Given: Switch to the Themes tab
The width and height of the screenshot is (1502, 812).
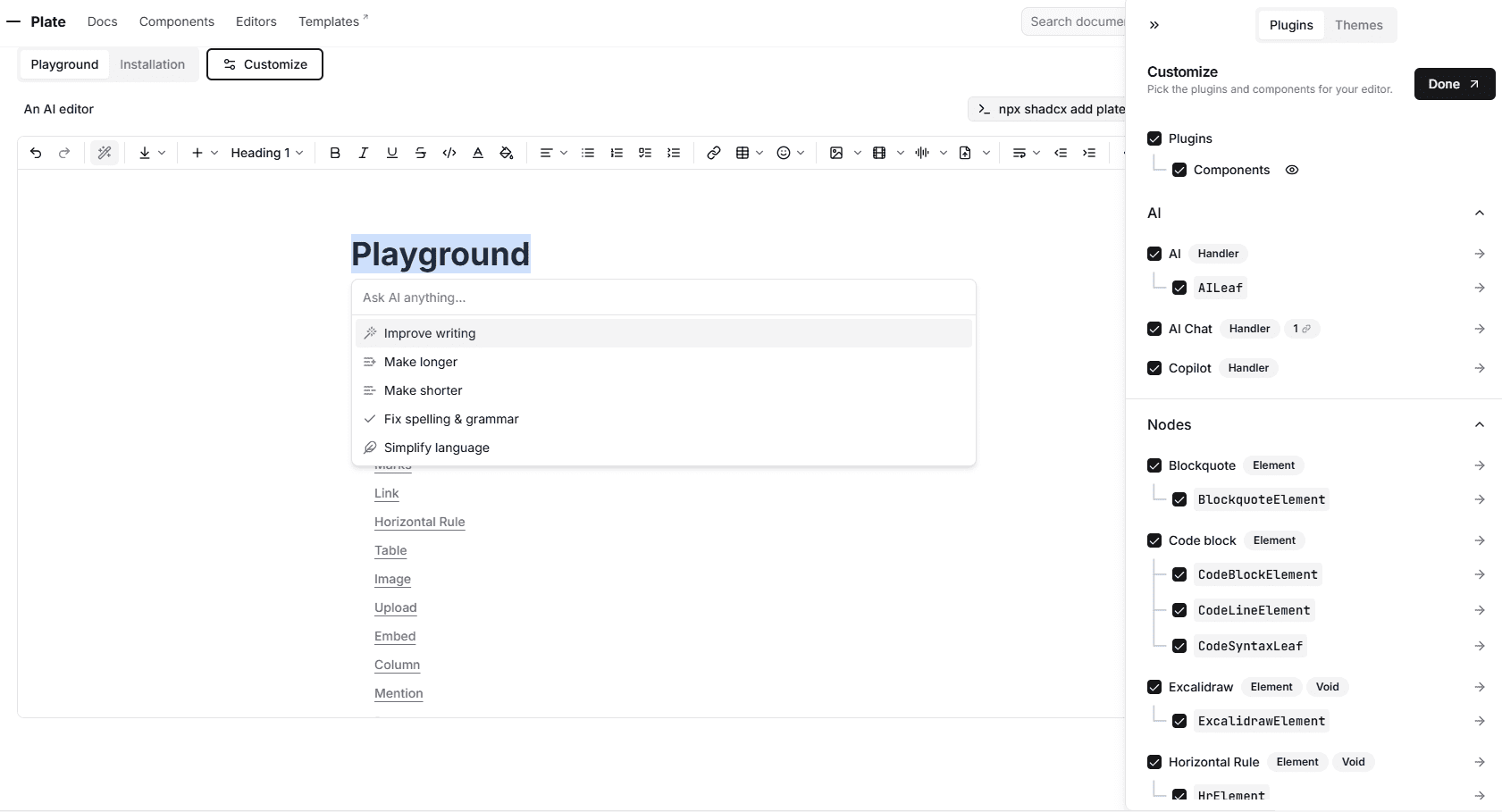Looking at the screenshot, I should 1359,25.
